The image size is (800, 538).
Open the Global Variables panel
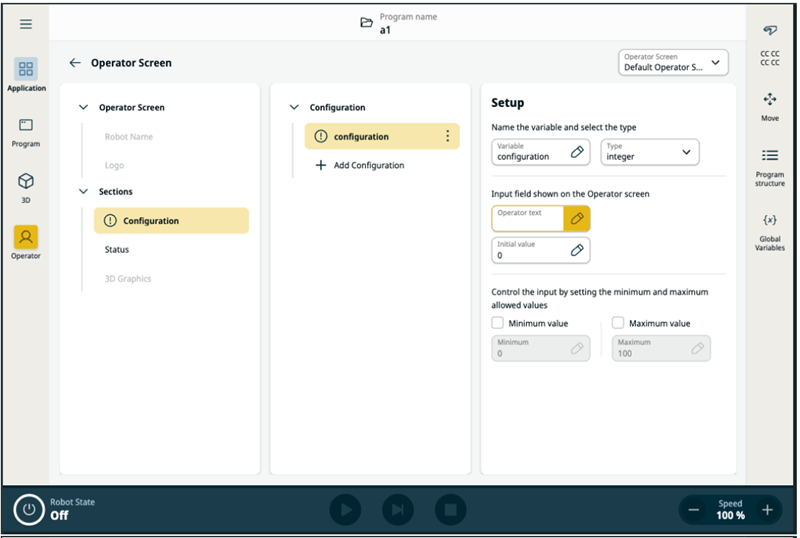(769, 230)
